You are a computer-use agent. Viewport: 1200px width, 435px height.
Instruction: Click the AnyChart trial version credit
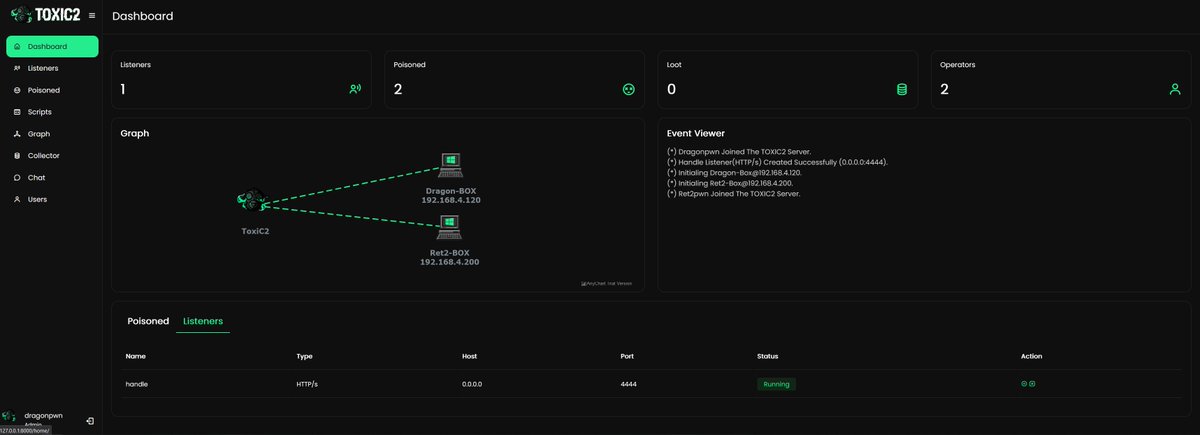coord(606,283)
